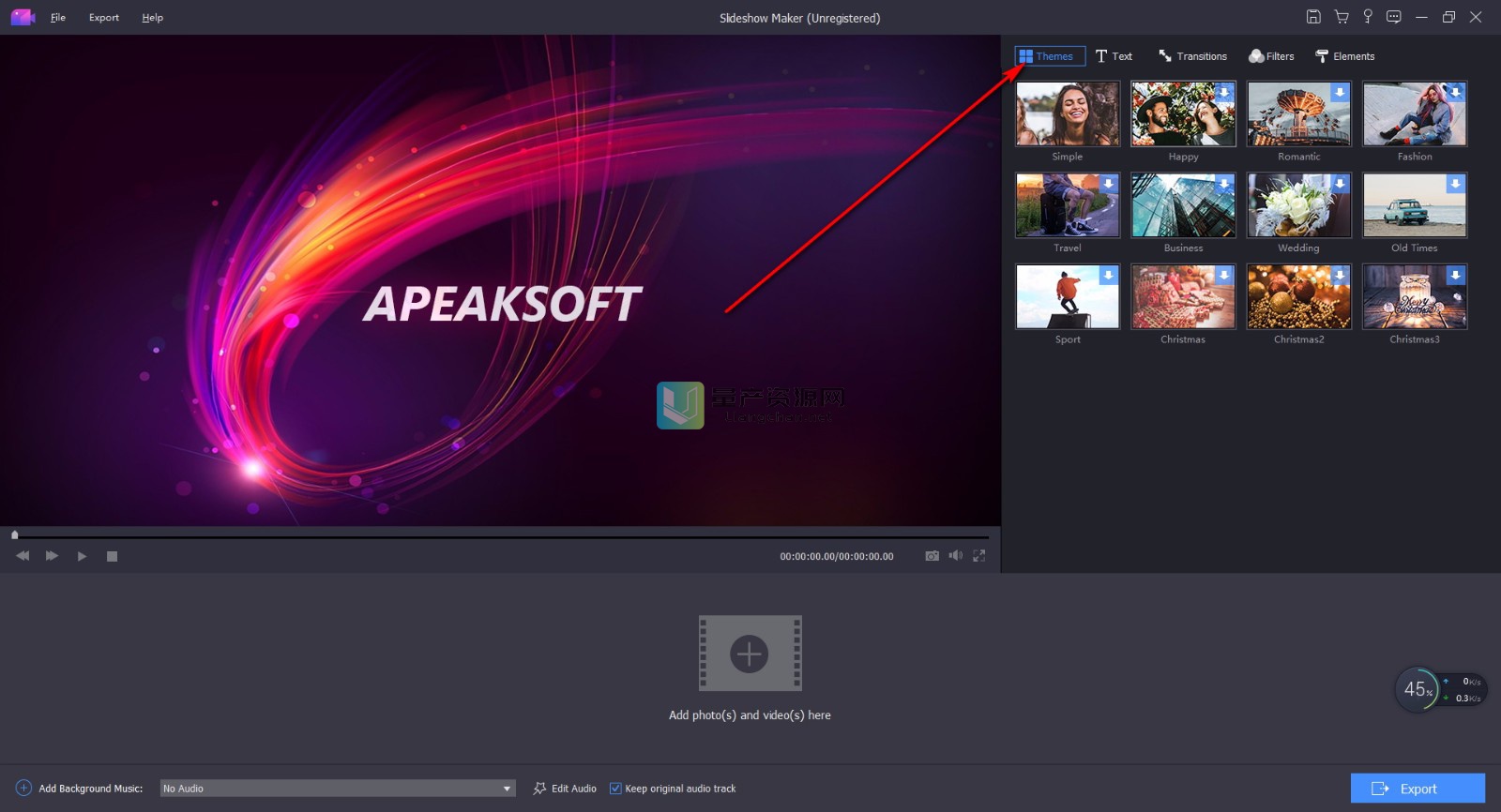This screenshot has width=1501, height=812.
Task: Select the Travel theme thumbnail
Action: point(1068,204)
